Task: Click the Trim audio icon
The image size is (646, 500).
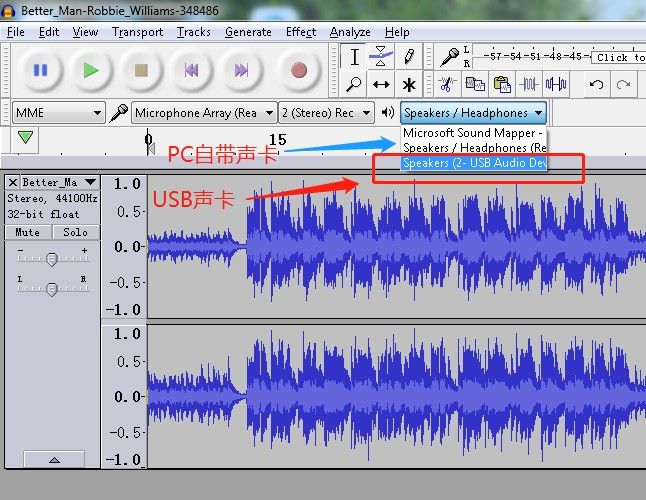Action: coord(529,84)
